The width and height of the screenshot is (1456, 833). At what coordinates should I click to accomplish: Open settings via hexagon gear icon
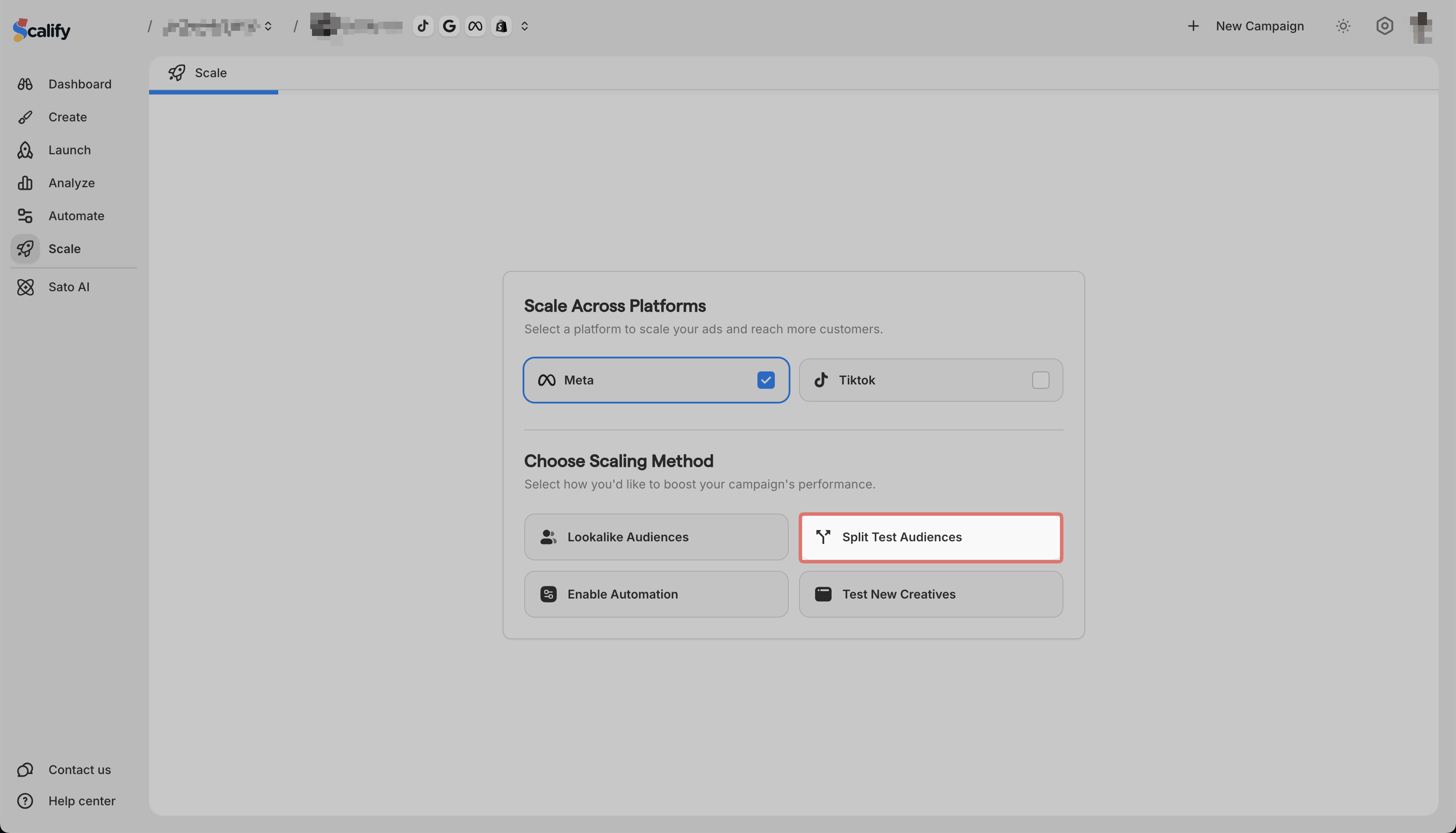[1384, 26]
